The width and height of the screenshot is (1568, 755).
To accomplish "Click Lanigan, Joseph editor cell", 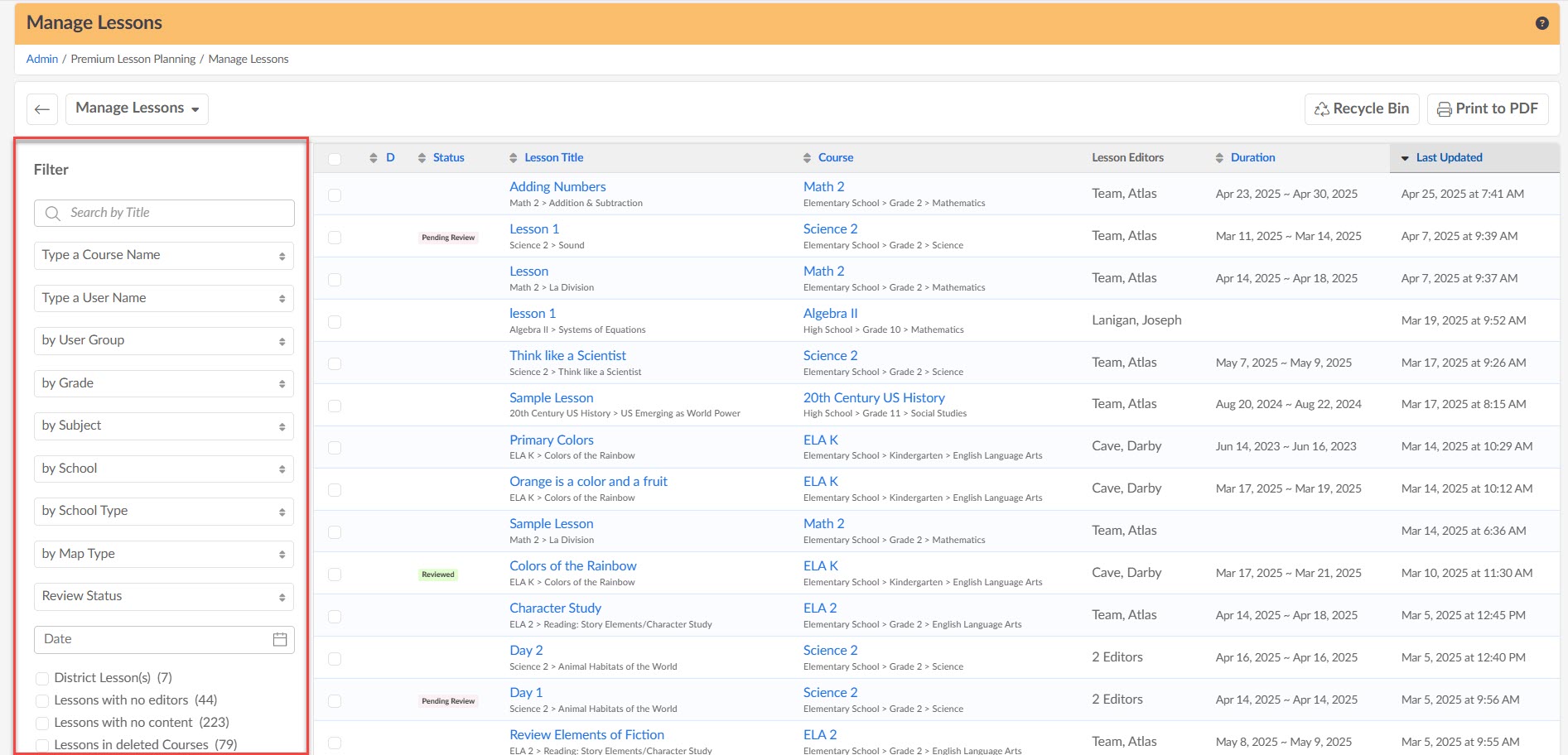I will [1136, 320].
